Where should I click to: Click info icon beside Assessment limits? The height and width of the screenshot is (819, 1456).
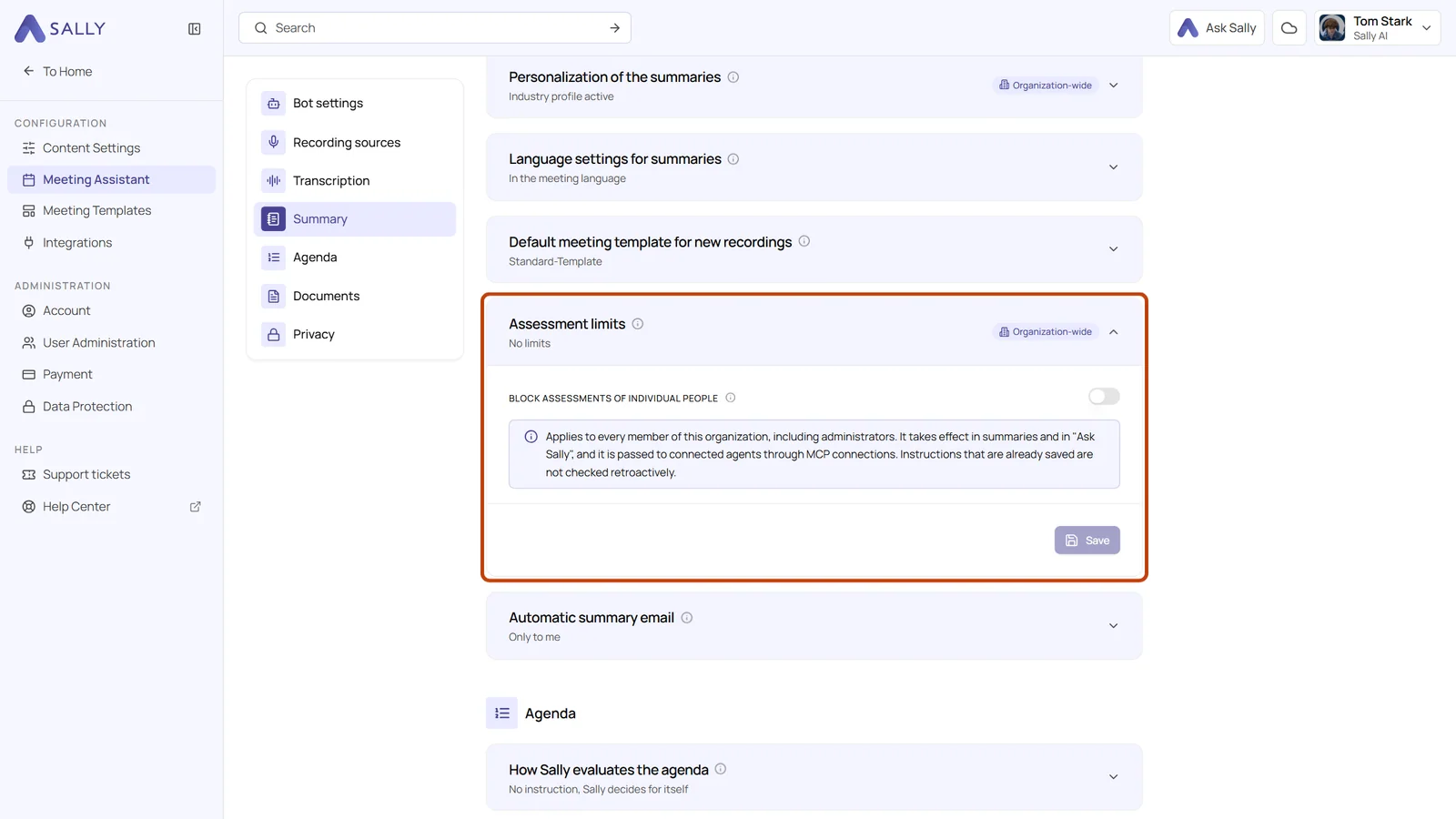638,324
